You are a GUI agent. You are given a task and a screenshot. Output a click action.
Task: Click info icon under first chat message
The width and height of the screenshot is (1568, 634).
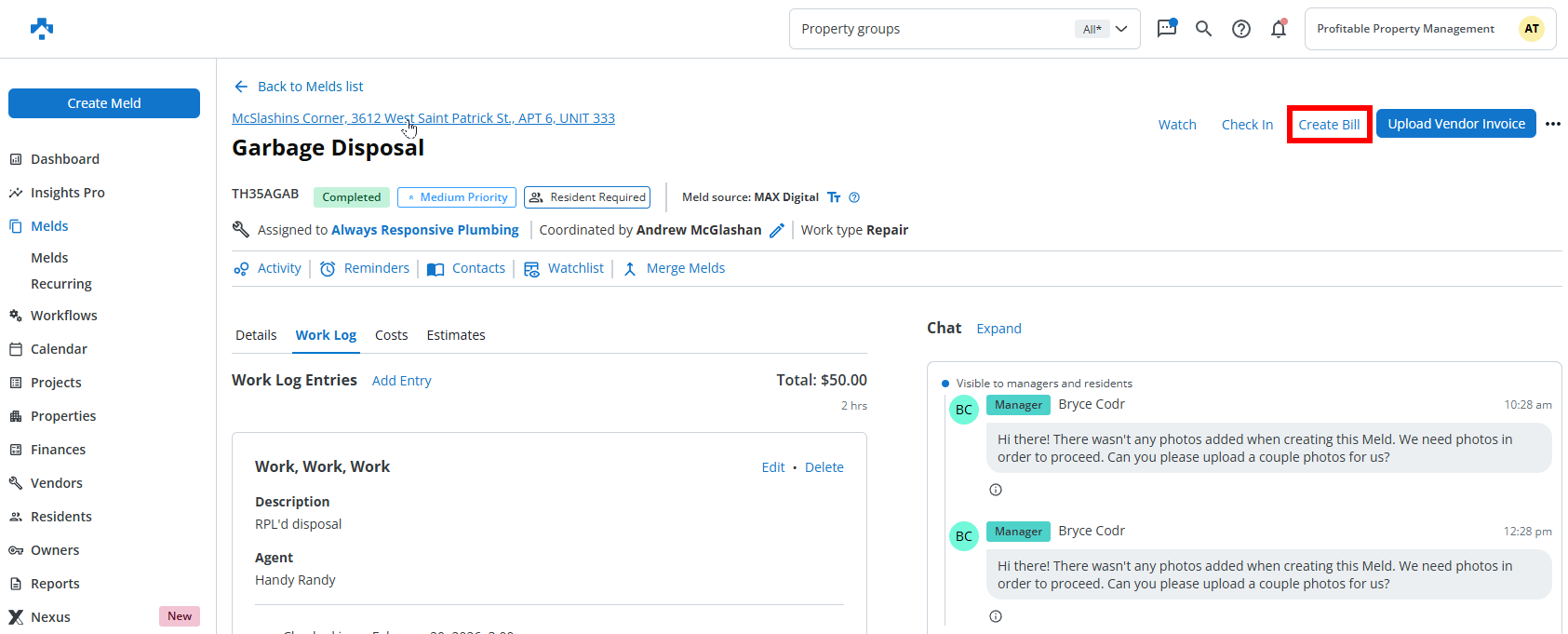(996, 490)
